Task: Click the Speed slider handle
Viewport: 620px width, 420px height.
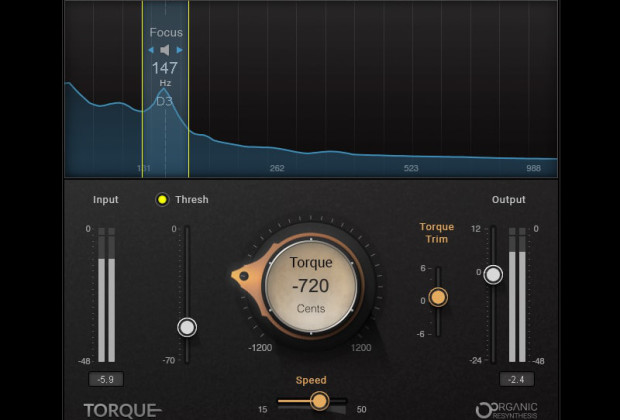Action: 319,401
